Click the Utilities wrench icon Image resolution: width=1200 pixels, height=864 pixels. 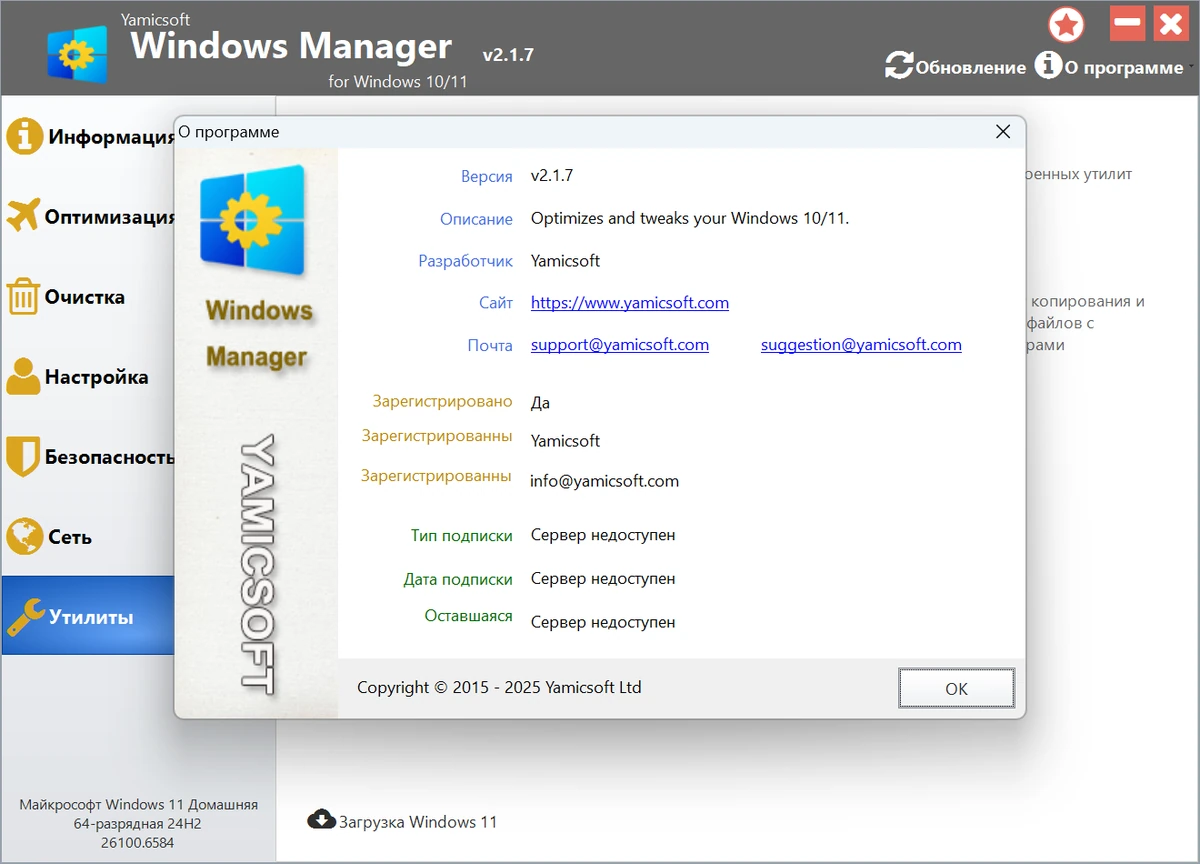25,617
